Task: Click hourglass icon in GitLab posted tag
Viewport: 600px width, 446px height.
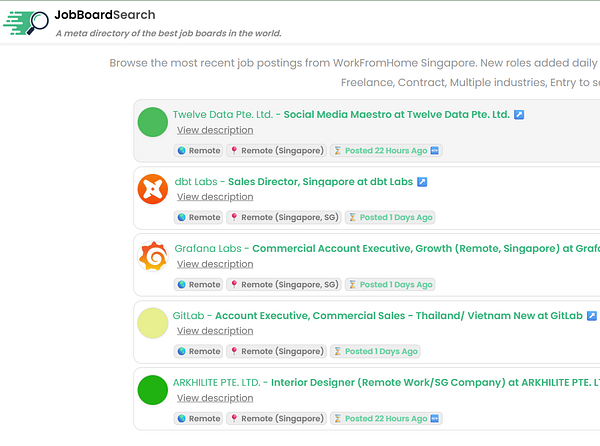Action: coord(338,351)
